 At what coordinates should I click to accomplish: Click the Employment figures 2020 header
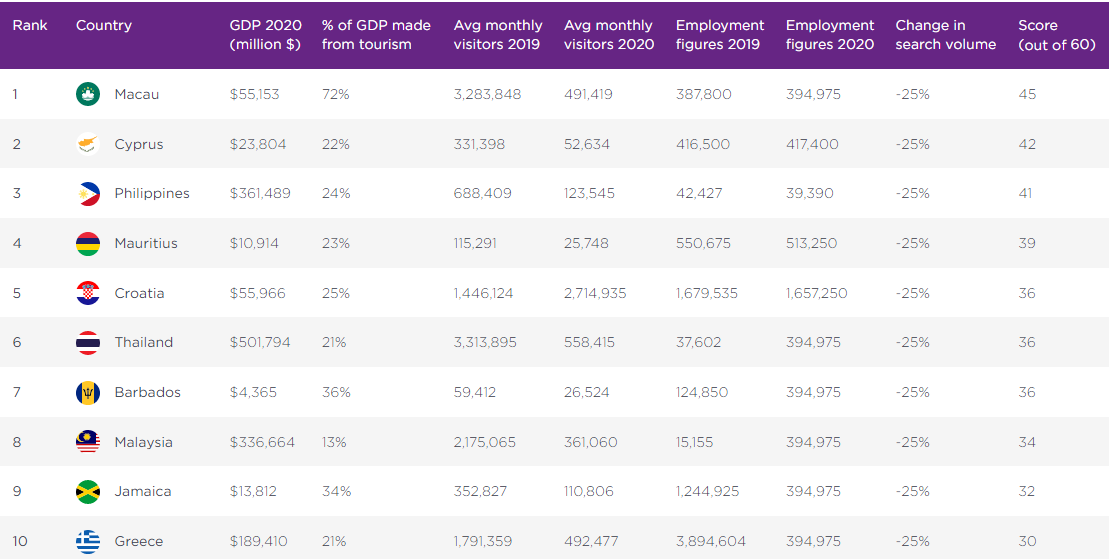[x=830, y=34]
